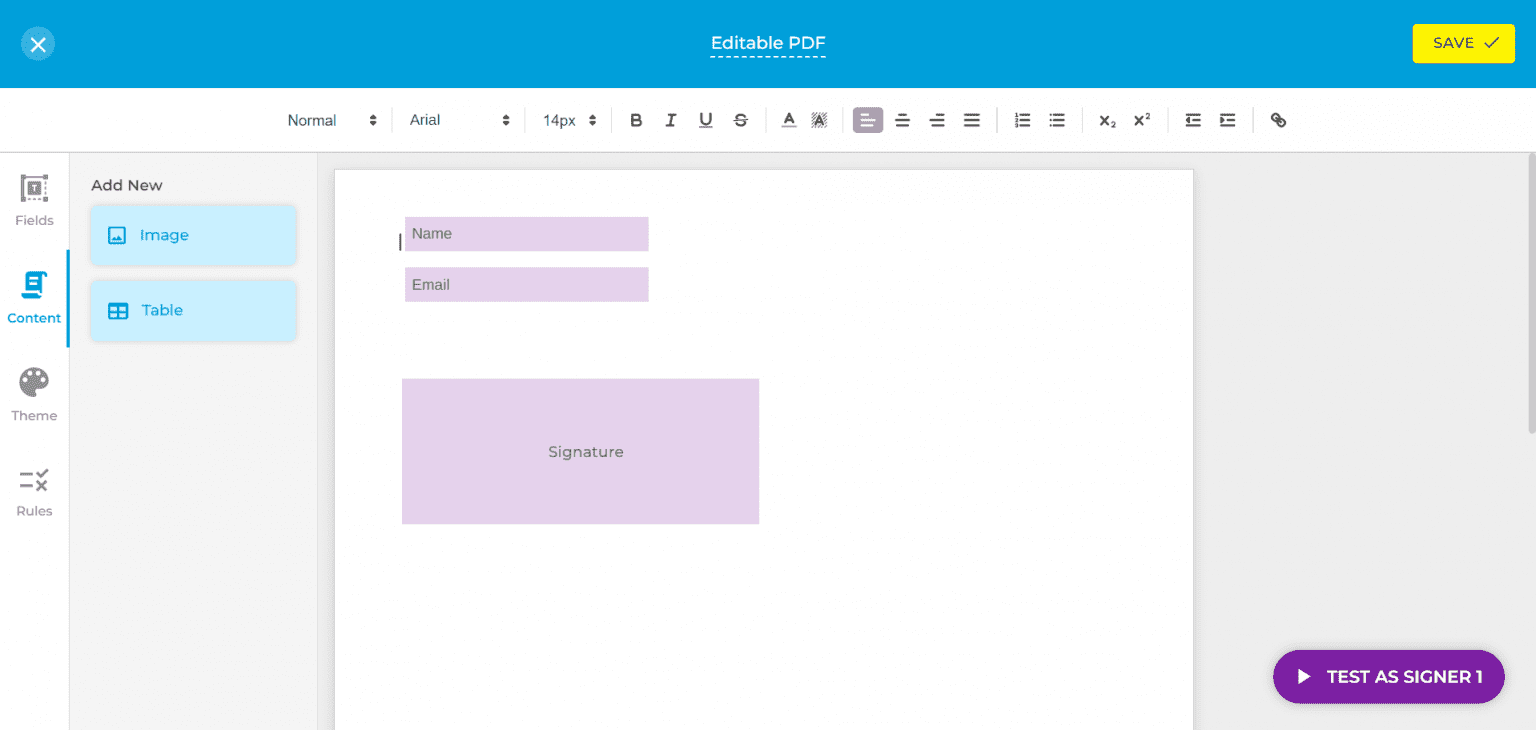Apply superscript formatting
This screenshot has width=1536, height=730.
click(1140, 120)
